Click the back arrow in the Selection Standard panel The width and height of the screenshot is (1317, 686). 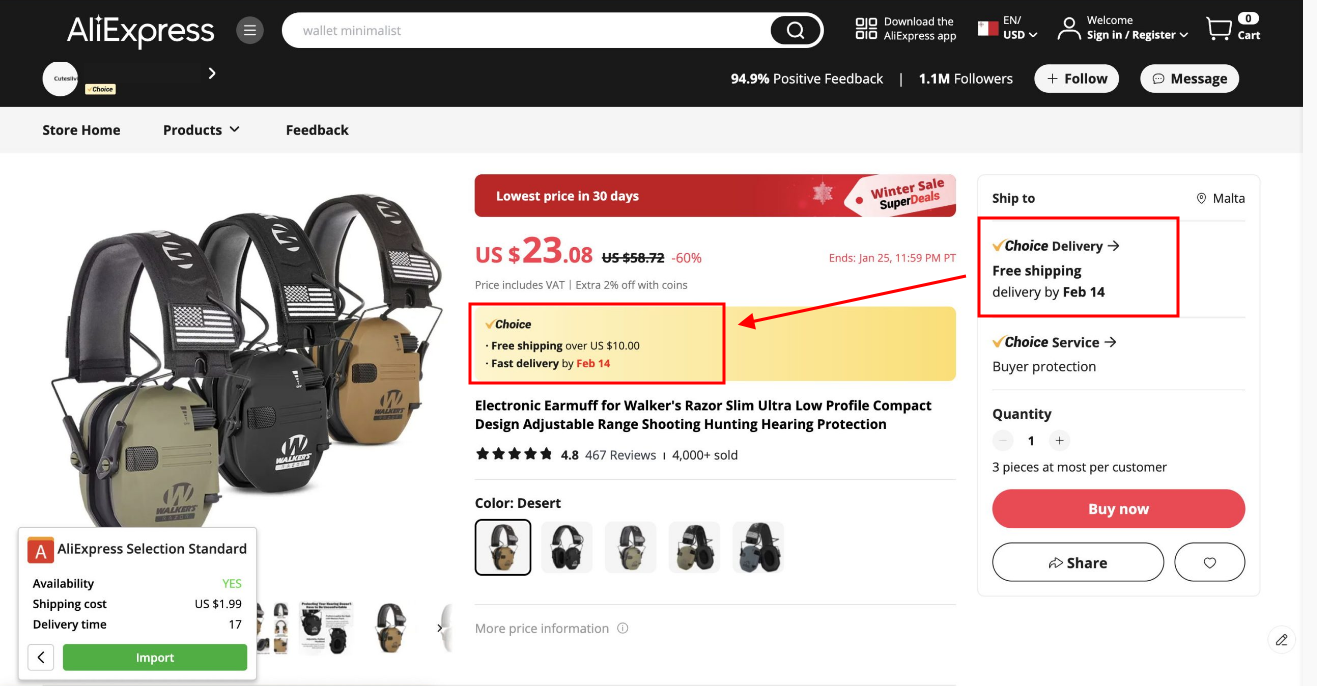click(40, 657)
